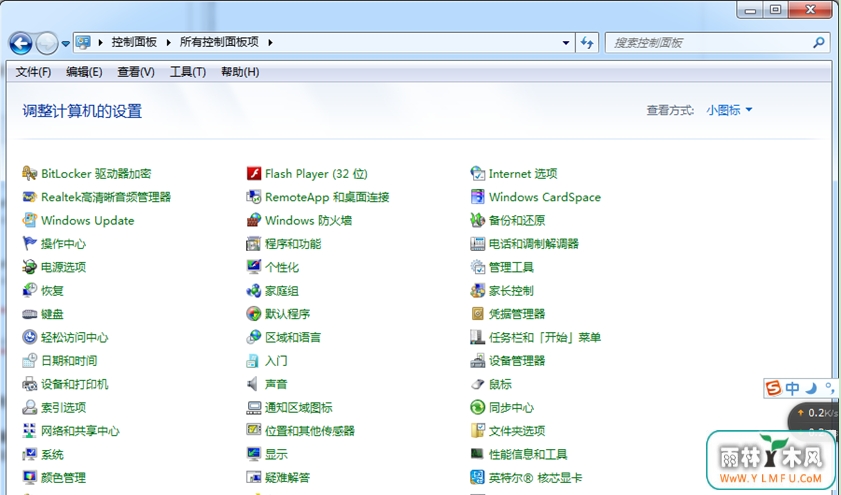This screenshot has width=841, height=495.
Task: Click 控制面板 in the breadcrumb path
Action: [x=134, y=42]
